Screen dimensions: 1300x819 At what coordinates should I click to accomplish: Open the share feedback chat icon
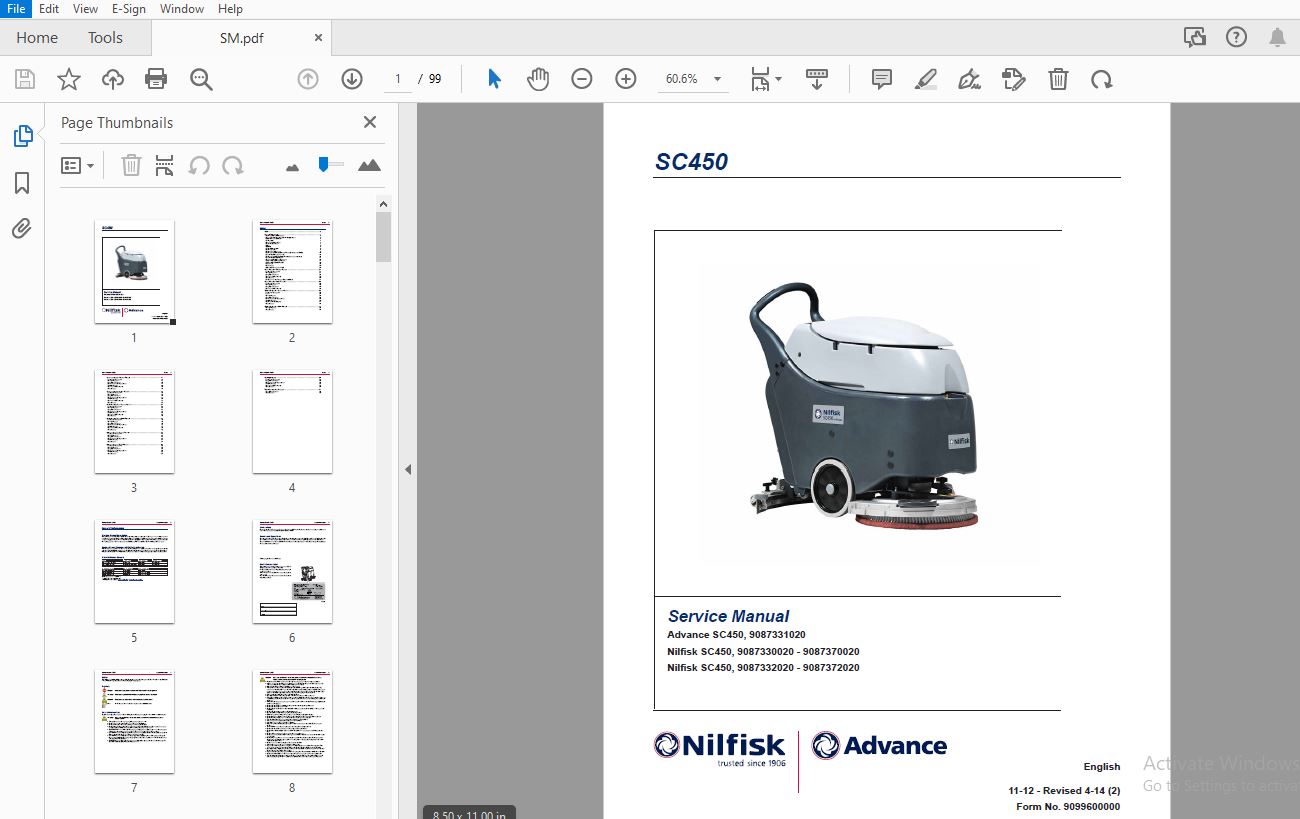point(1194,38)
